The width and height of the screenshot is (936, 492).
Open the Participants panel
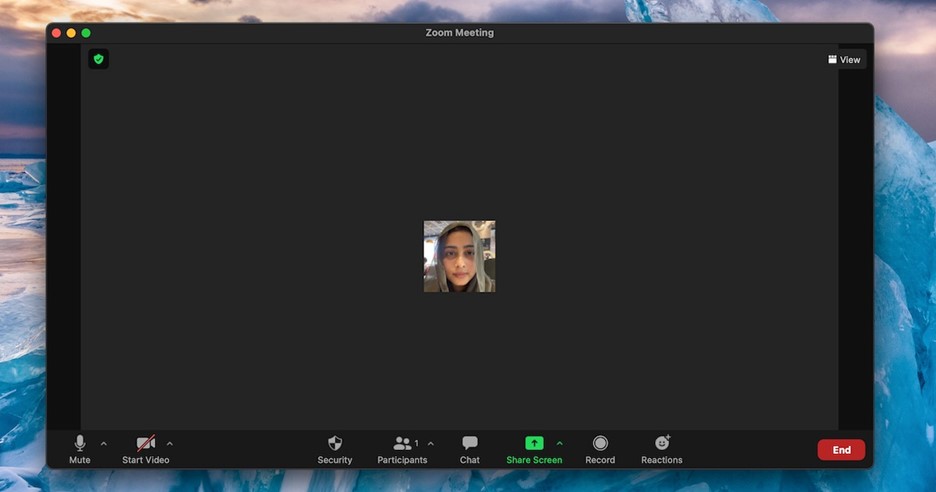pyautogui.click(x=402, y=450)
